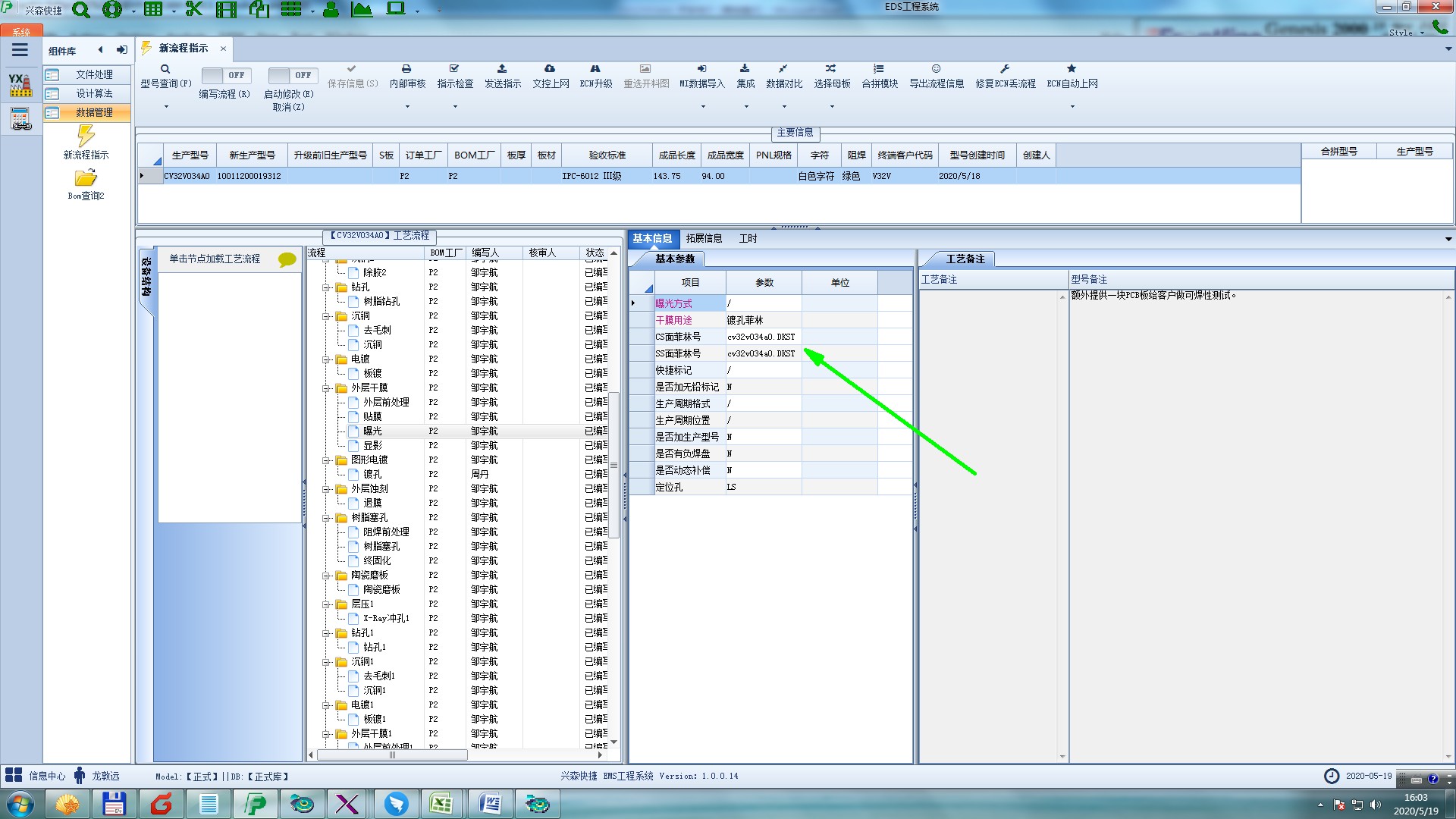Viewport: 1456px width, 819px height.
Task: Click the magnifier search icon in top toolbar
Action: pos(81,10)
